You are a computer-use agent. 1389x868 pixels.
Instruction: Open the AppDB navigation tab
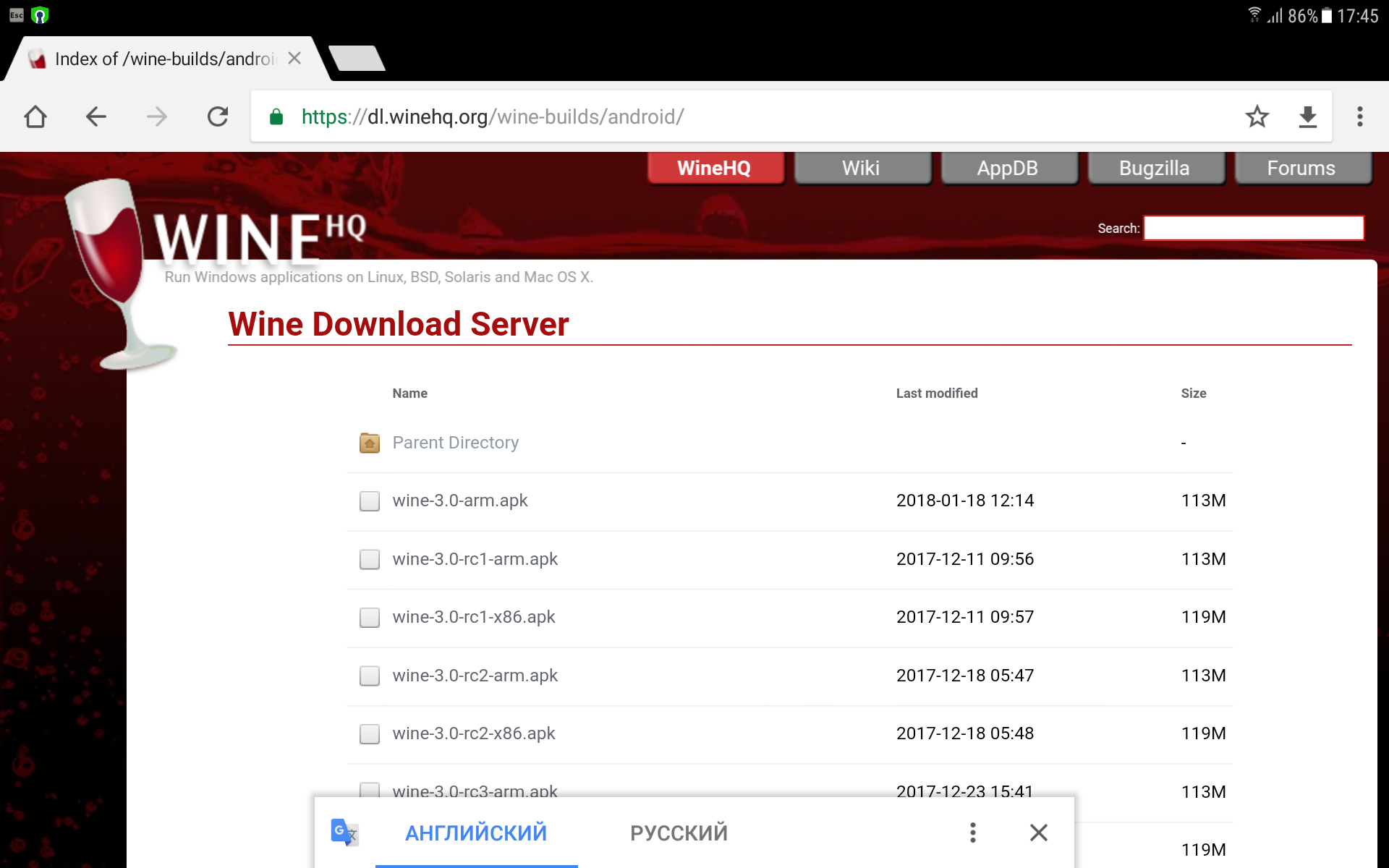coord(1008,168)
